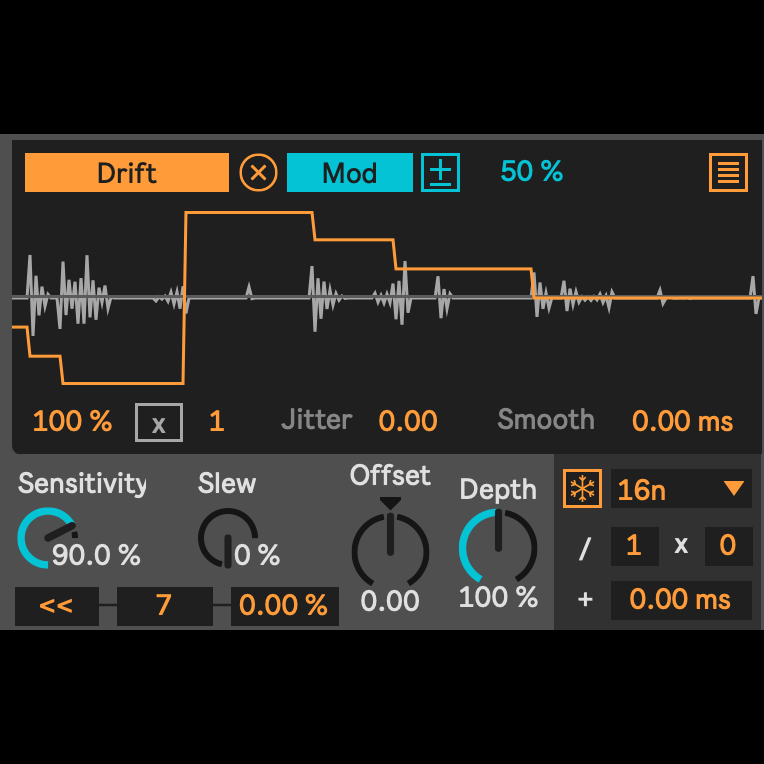The width and height of the screenshot is (764, 764).
Task: Select the Smooth 0.00 ms field
Action: coord(682,422)
